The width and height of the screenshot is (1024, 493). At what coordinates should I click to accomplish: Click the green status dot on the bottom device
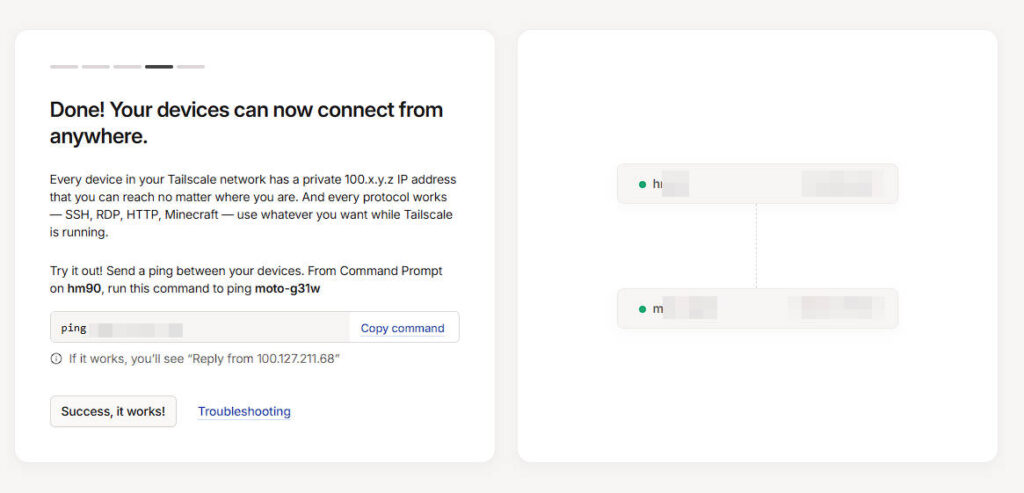click(642, 309)
